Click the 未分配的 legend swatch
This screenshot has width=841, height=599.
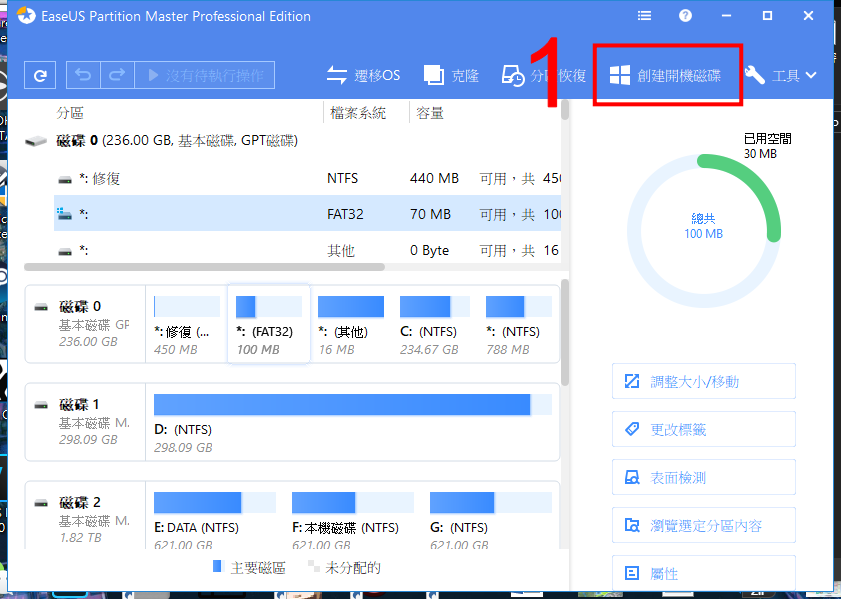click(312, 566)
